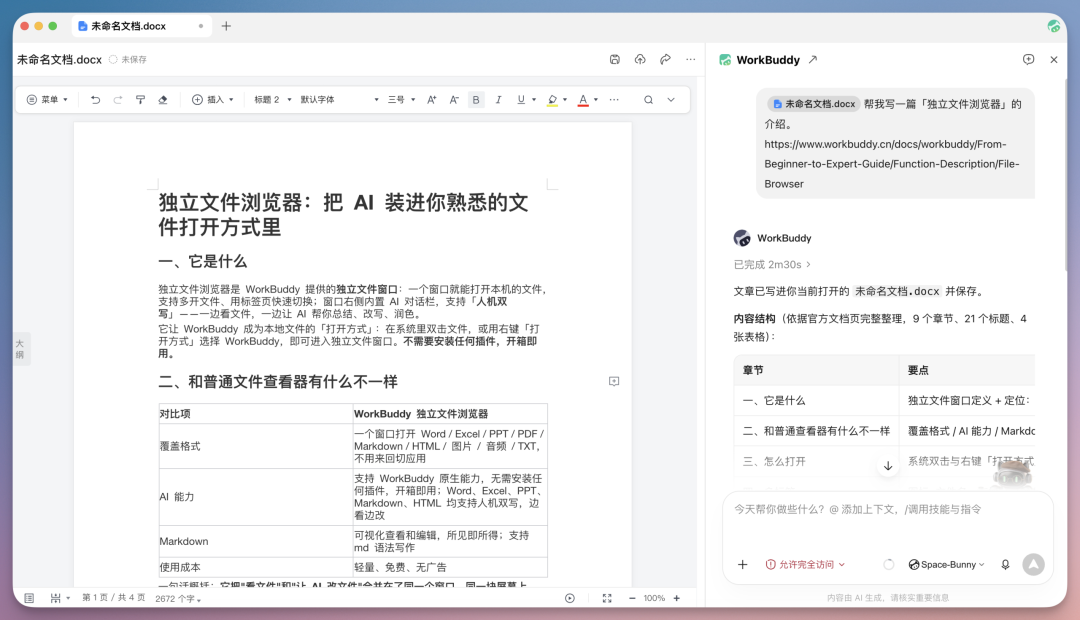Select the format painter tool
The image size is (1080, 620).
click(141, 100)
